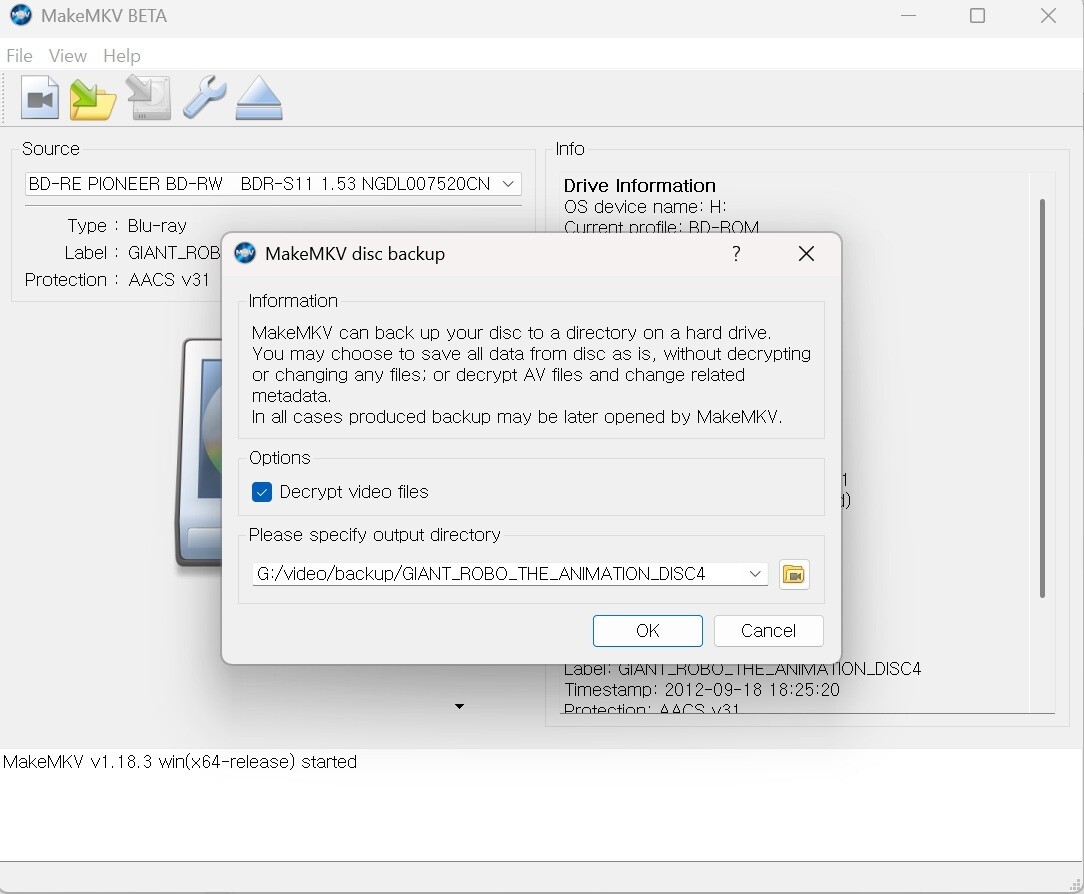The width and height of the screenshot is (1084, 894).
Task: Expand the source drive dropdown
Action: (x=508, y=184)
